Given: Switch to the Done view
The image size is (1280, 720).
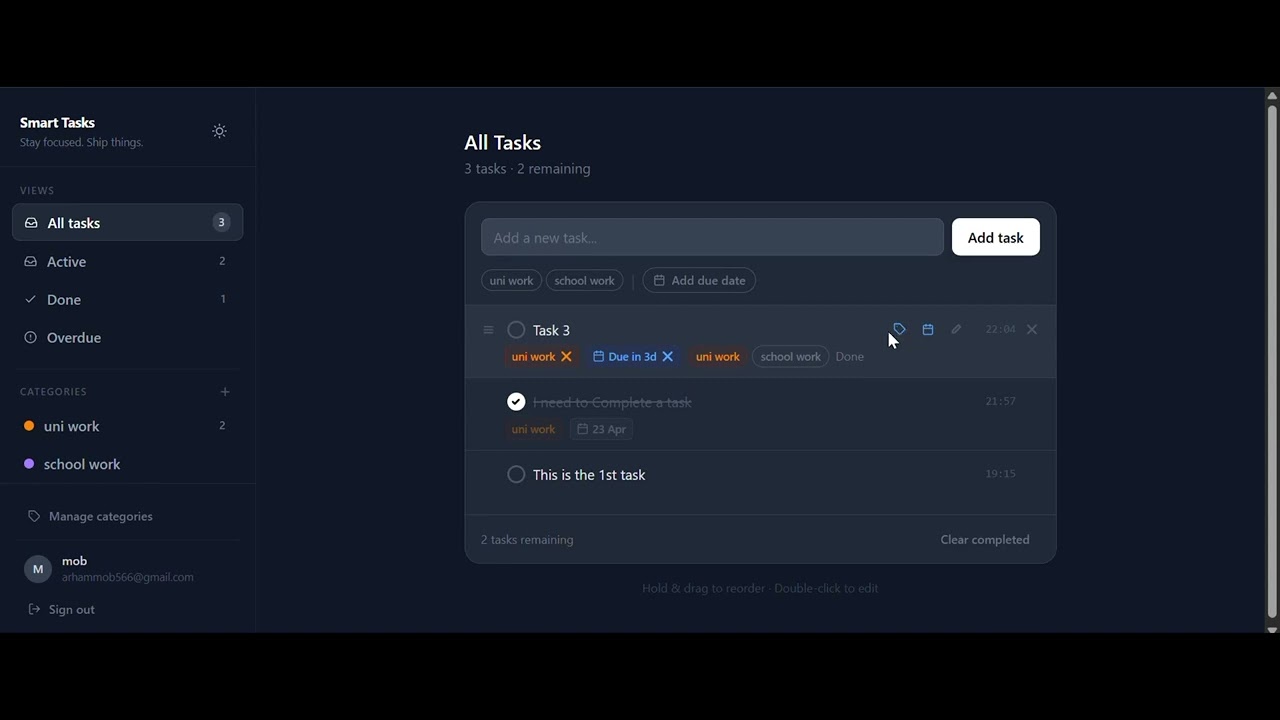Looking at the screenshot, I should pyautogui.click(x=127, y=299).
